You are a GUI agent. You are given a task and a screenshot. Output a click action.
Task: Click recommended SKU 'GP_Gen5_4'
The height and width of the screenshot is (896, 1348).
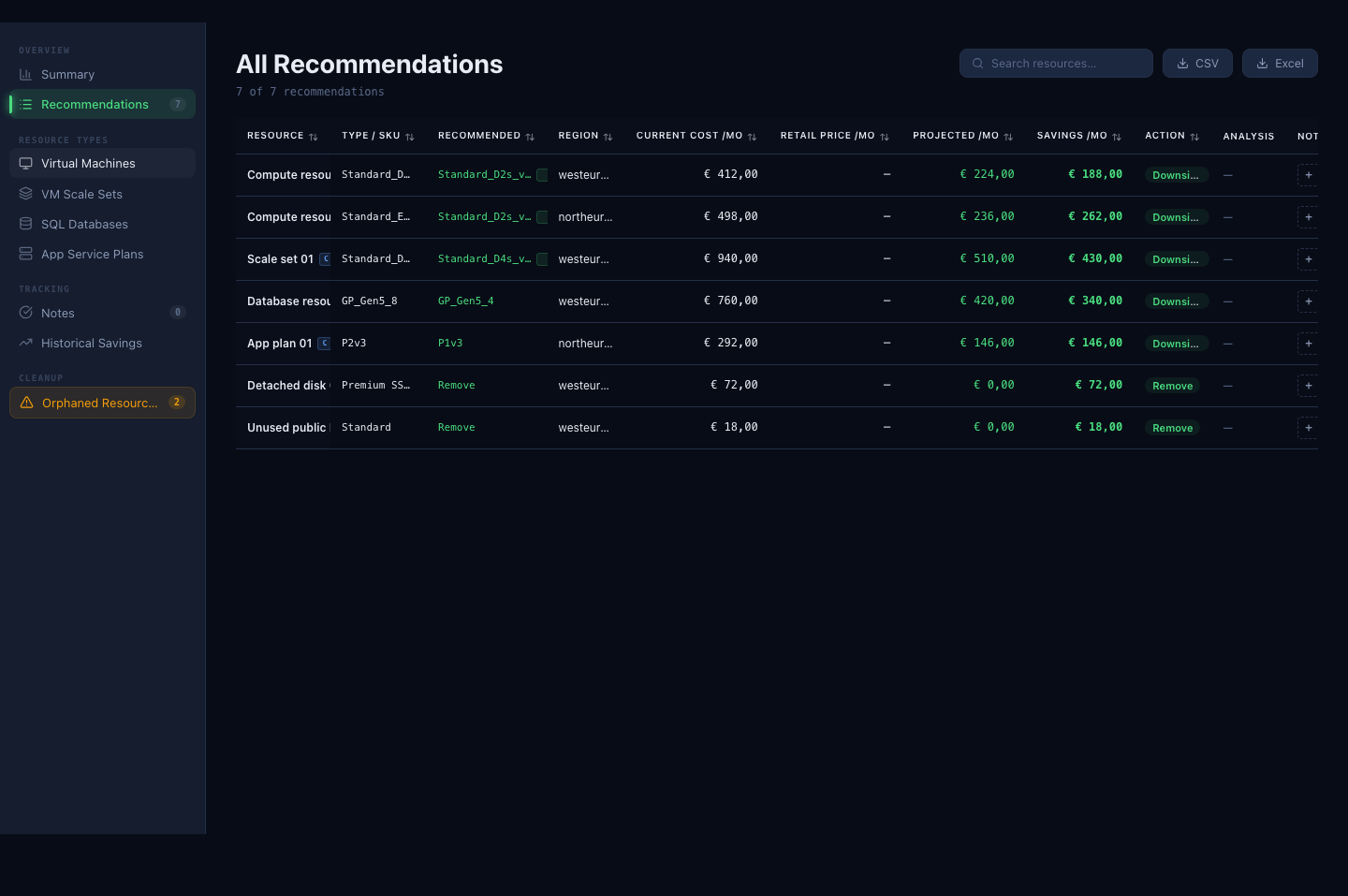point(465,301)
